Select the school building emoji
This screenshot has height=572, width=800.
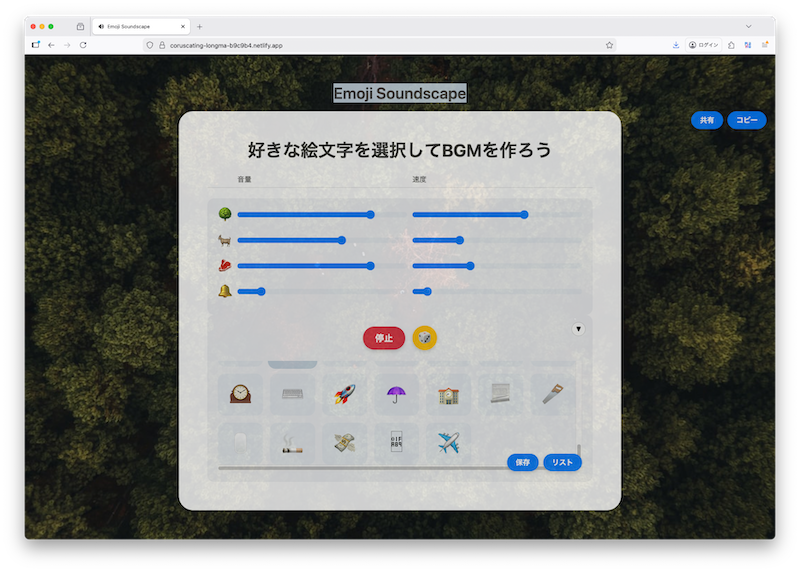coord(448,395)
